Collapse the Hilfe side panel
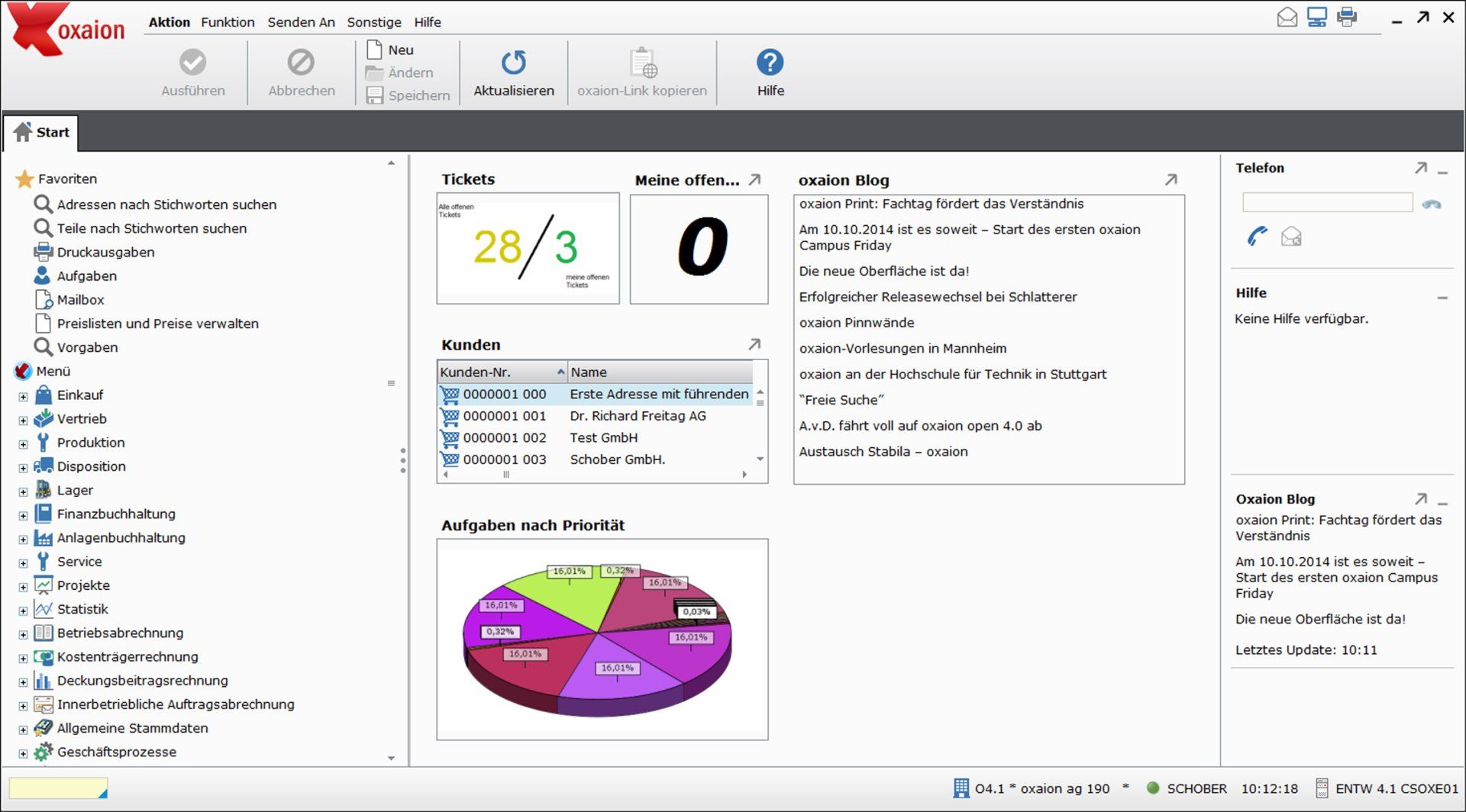This screenshot has height=812, width=1466. click(x=1442, y=298)
